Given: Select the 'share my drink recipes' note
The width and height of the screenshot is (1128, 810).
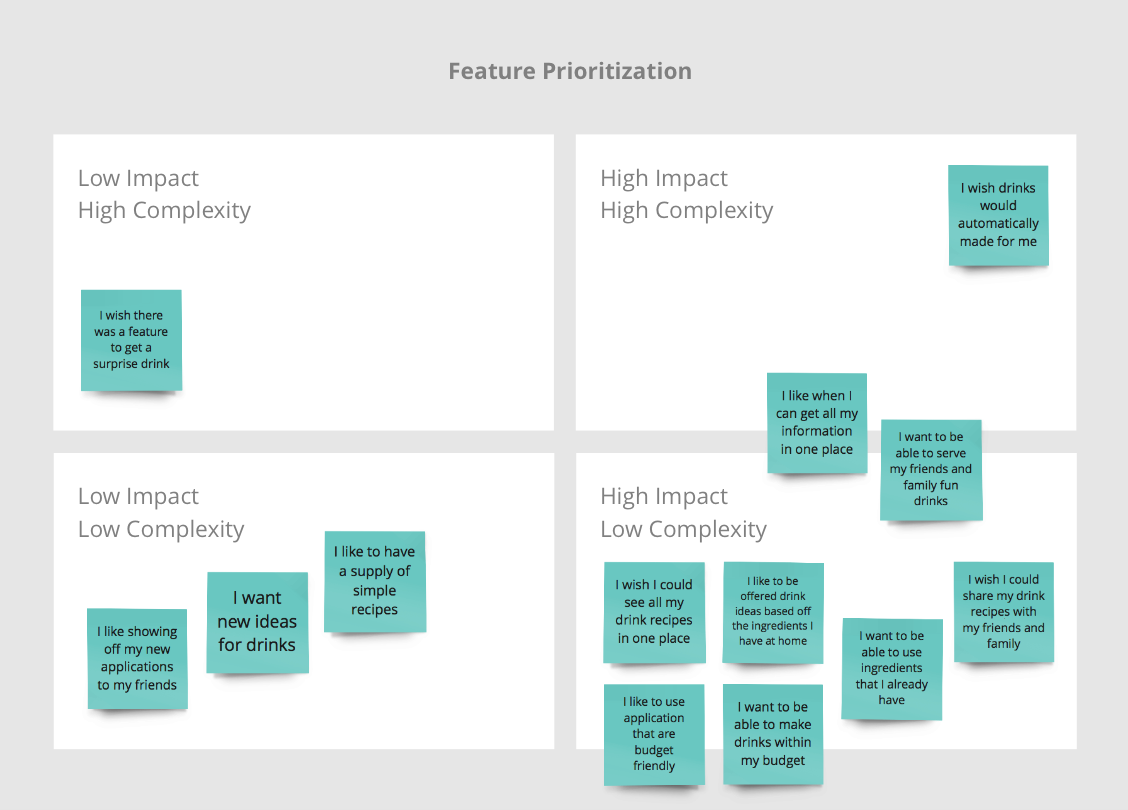Looking at the screenshot, I should click(1003, 611).
